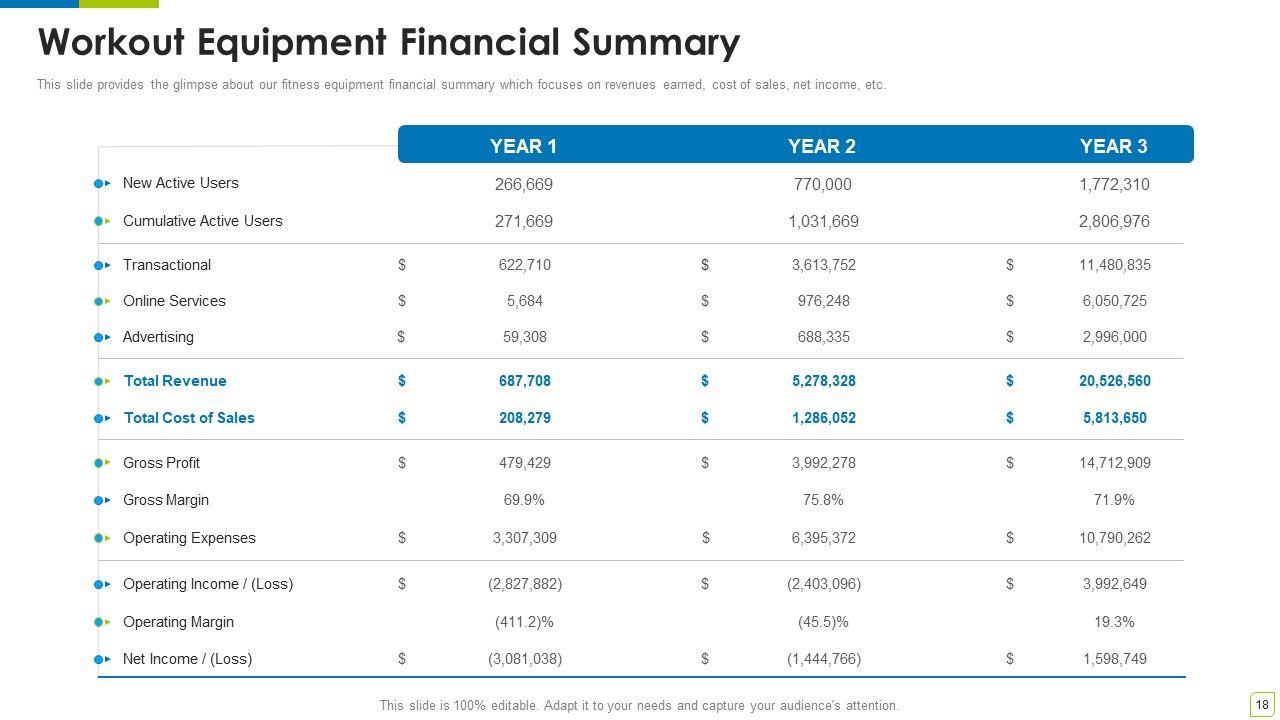The image size is (1280, 720).
Task: Click the bullet icon next to Online Services
Action: [x=102, y=301]
